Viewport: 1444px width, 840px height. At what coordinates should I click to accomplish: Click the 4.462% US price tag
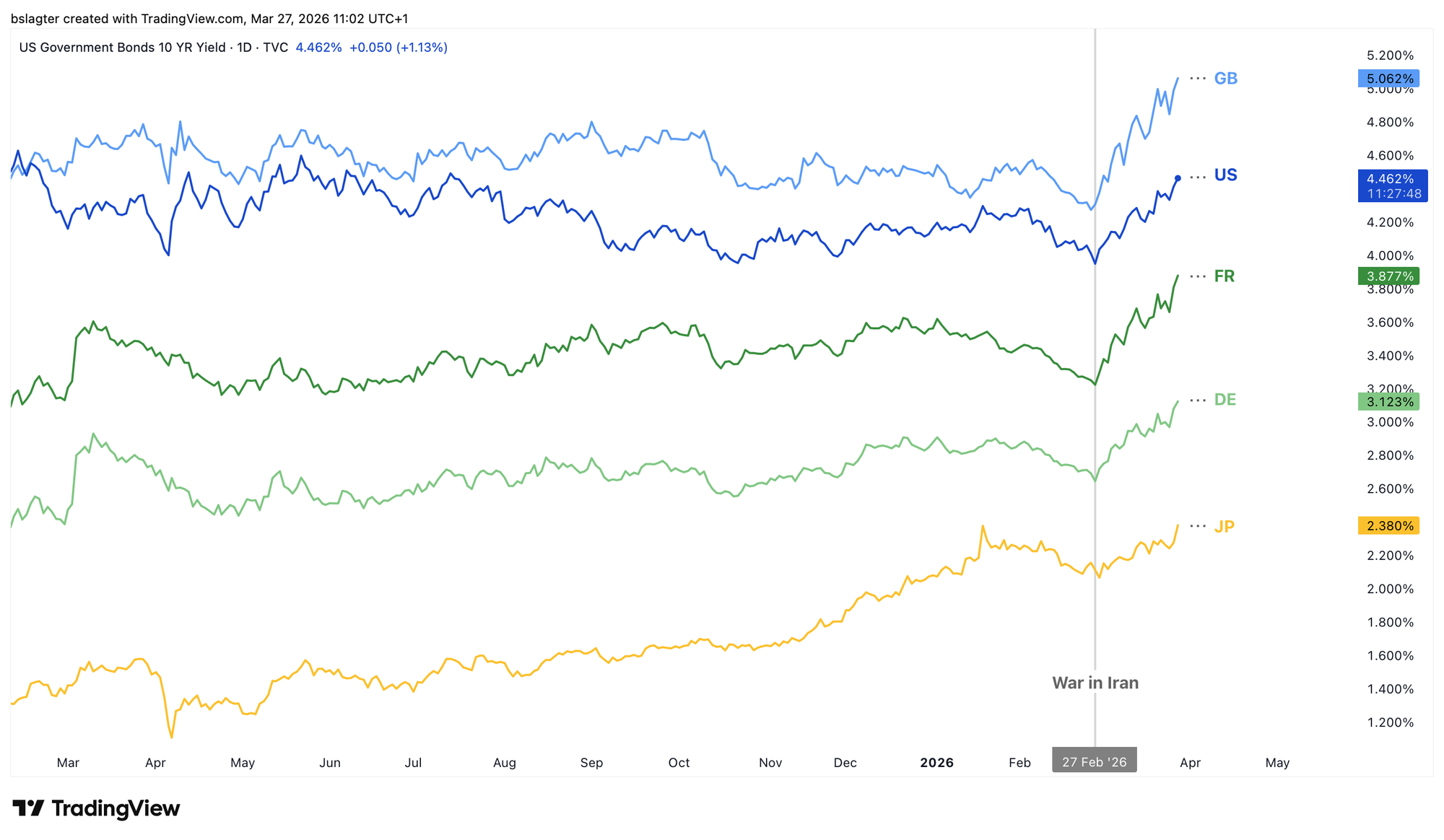(1392, 179)
